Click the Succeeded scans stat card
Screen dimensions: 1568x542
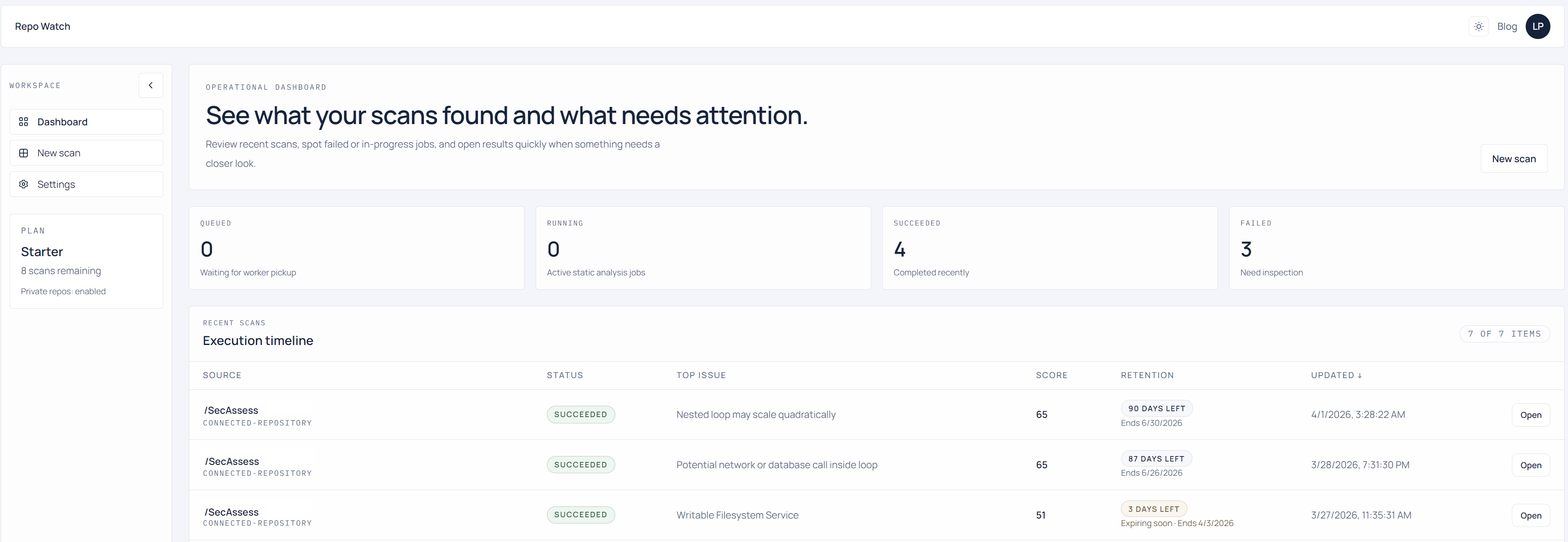coord(1050,248)
